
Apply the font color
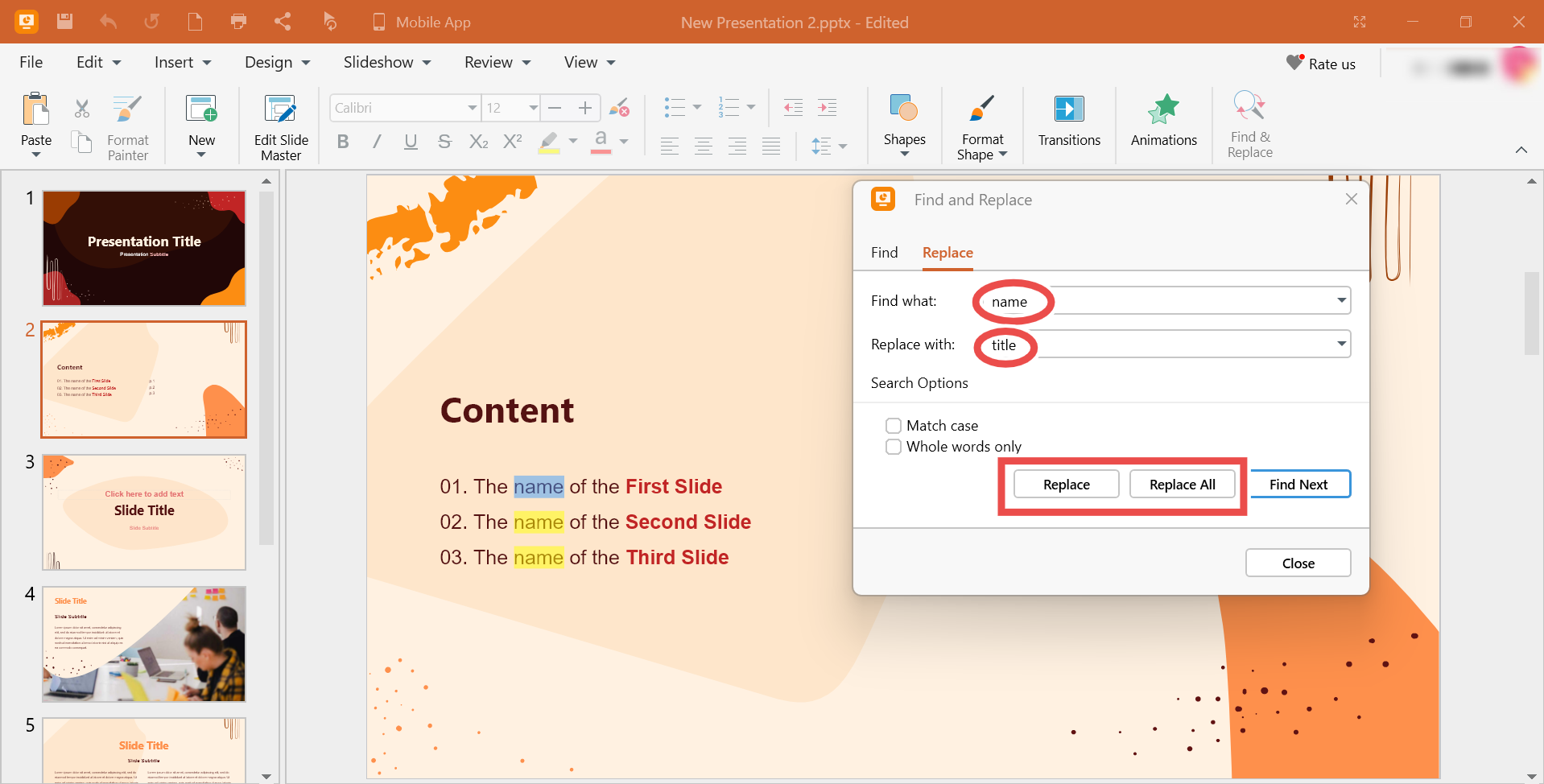pos(601,142)
